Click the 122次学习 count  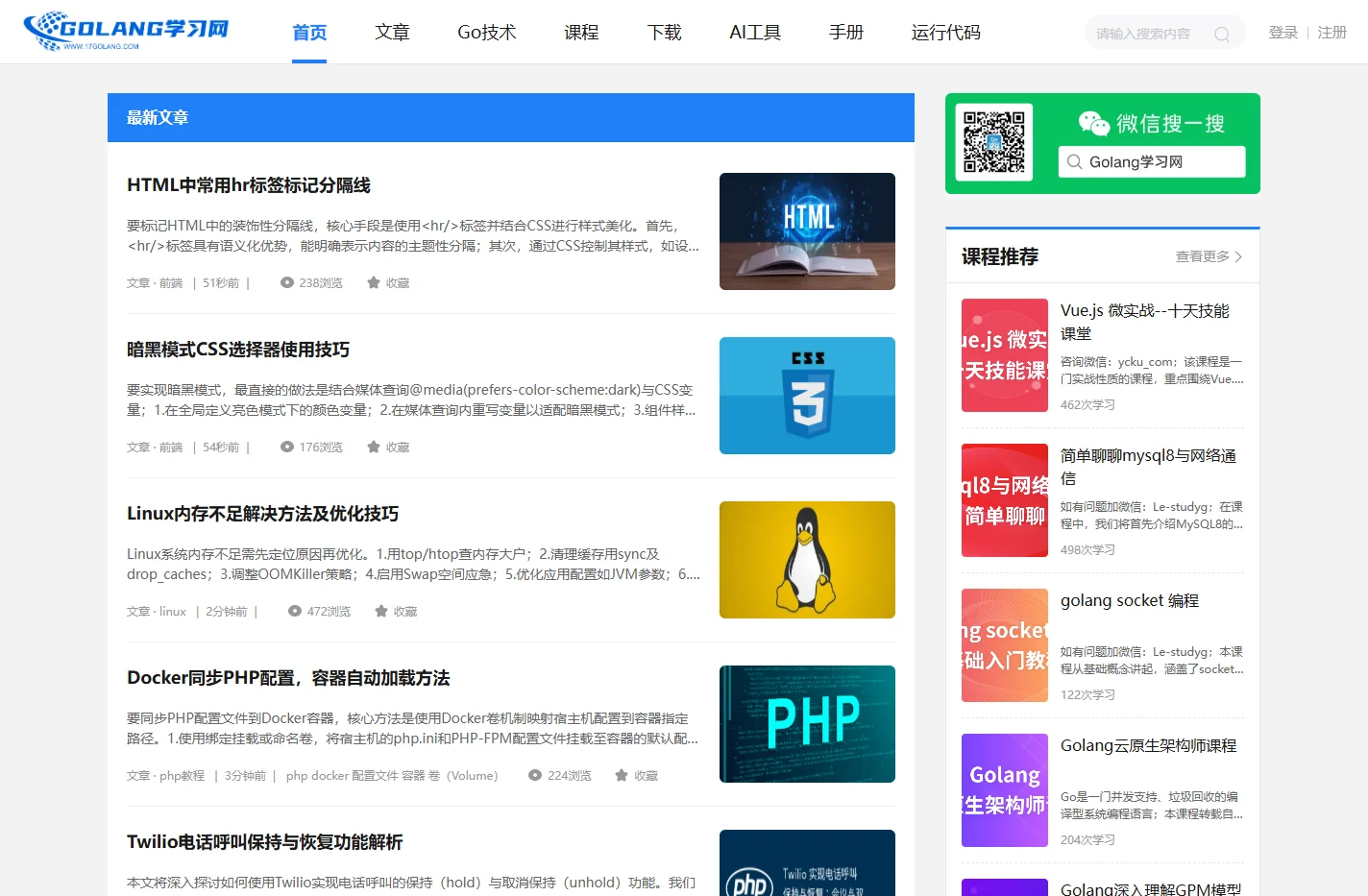point(1087,695)
